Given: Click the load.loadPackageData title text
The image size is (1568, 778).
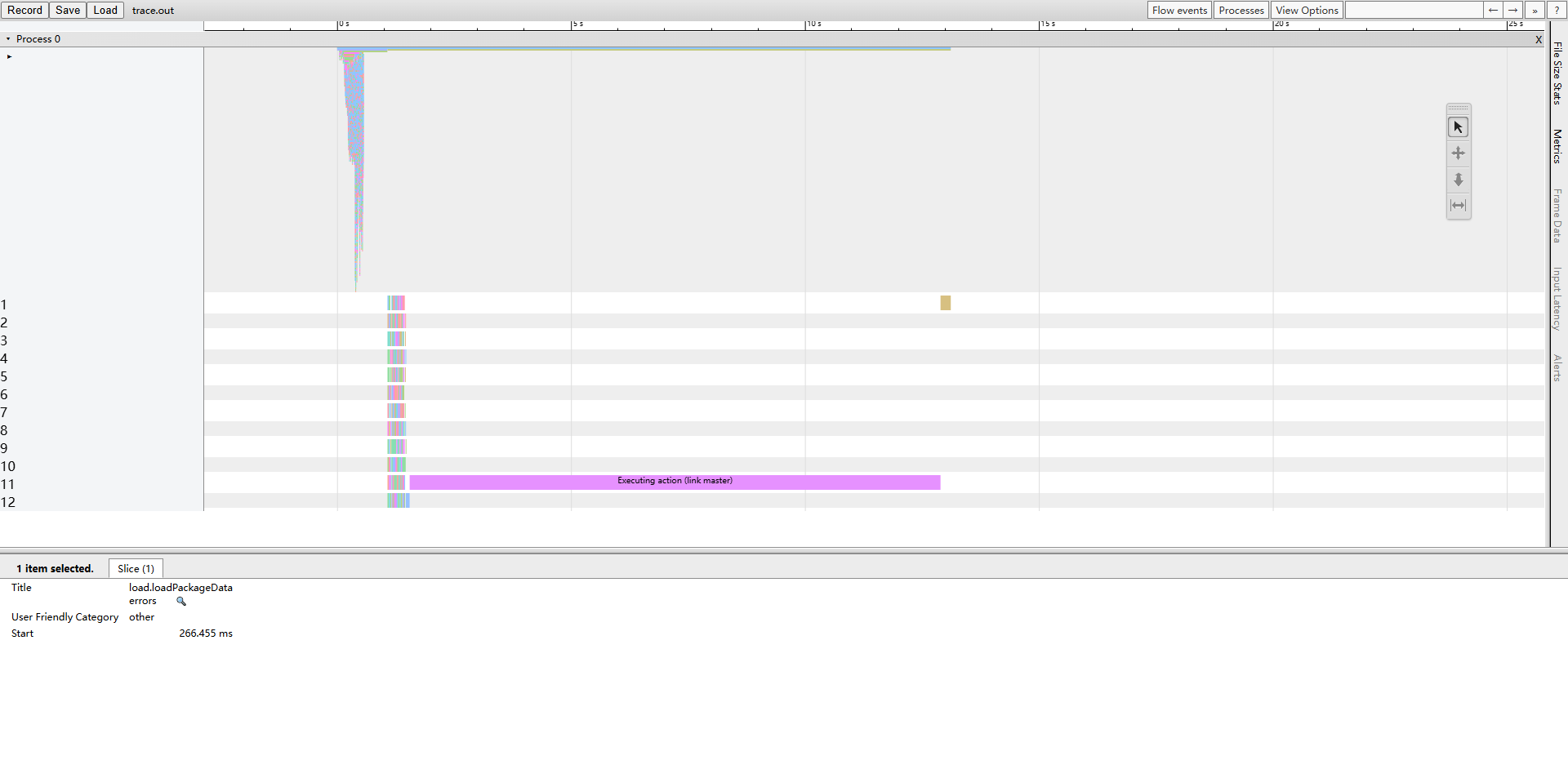Looking at the screenshot, I should pyautogui.click(x=180, y=588).
